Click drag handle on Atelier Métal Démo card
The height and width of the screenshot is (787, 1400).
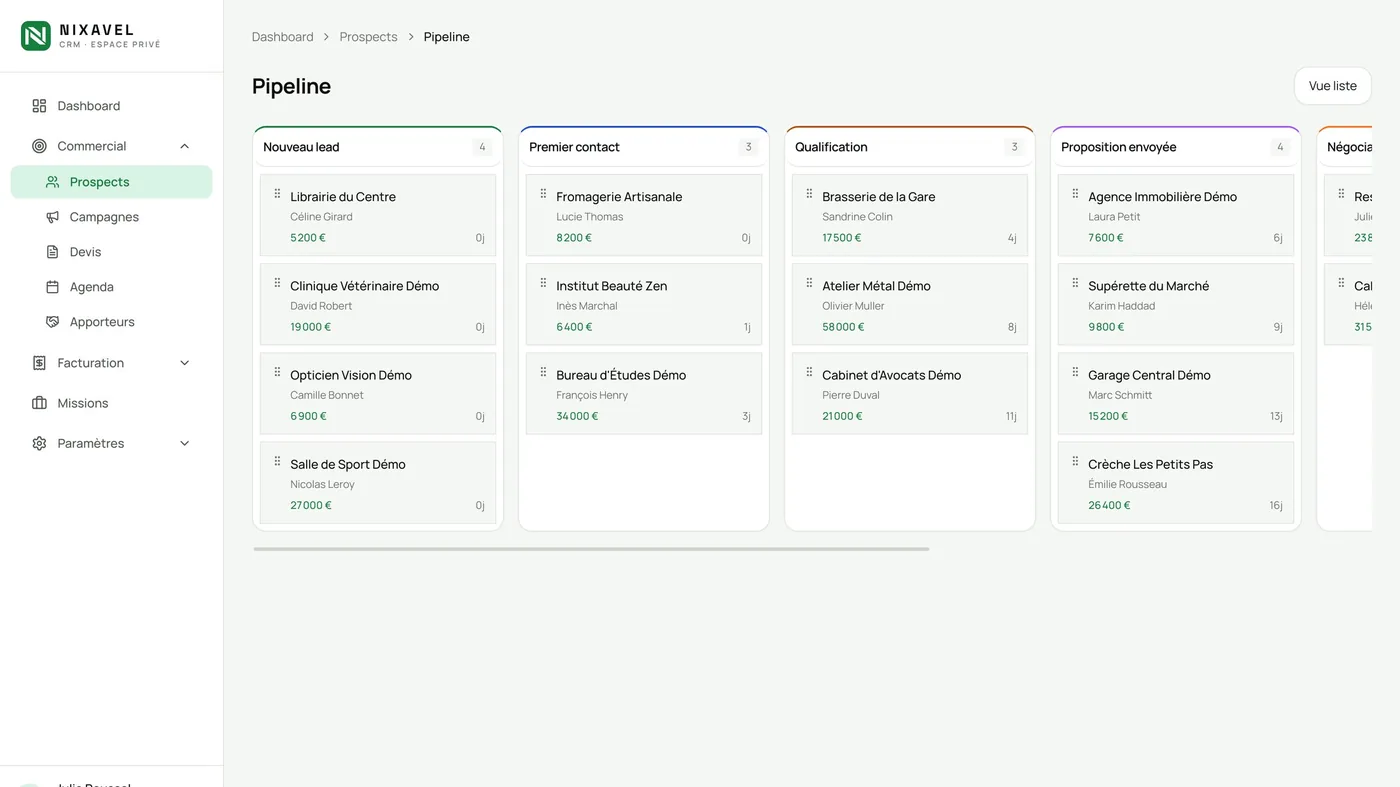coord(809,283)
